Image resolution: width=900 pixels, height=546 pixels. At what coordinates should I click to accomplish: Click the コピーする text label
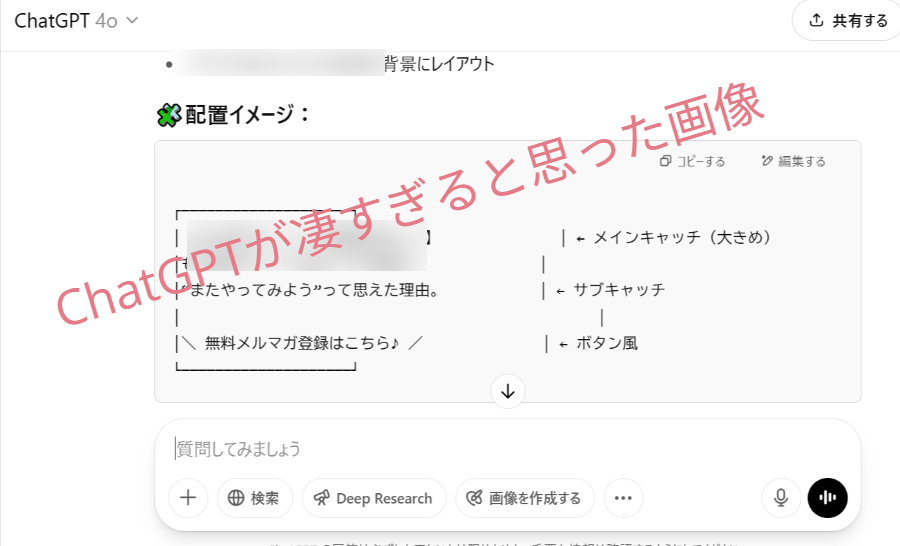pyautogui.click(x=701, y=161)
